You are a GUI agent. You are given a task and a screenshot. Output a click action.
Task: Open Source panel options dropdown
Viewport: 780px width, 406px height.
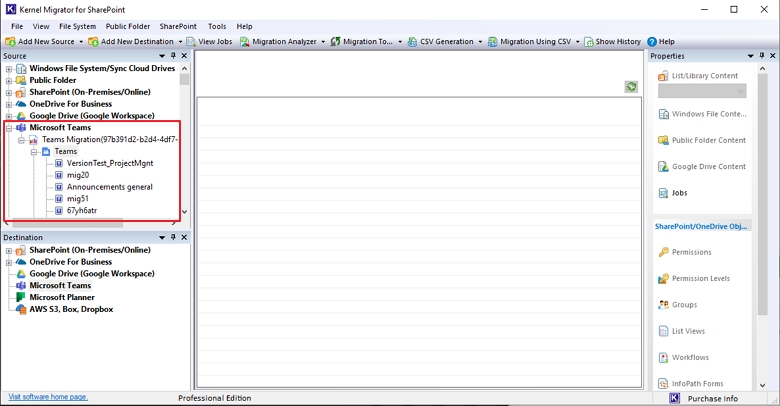162,56
